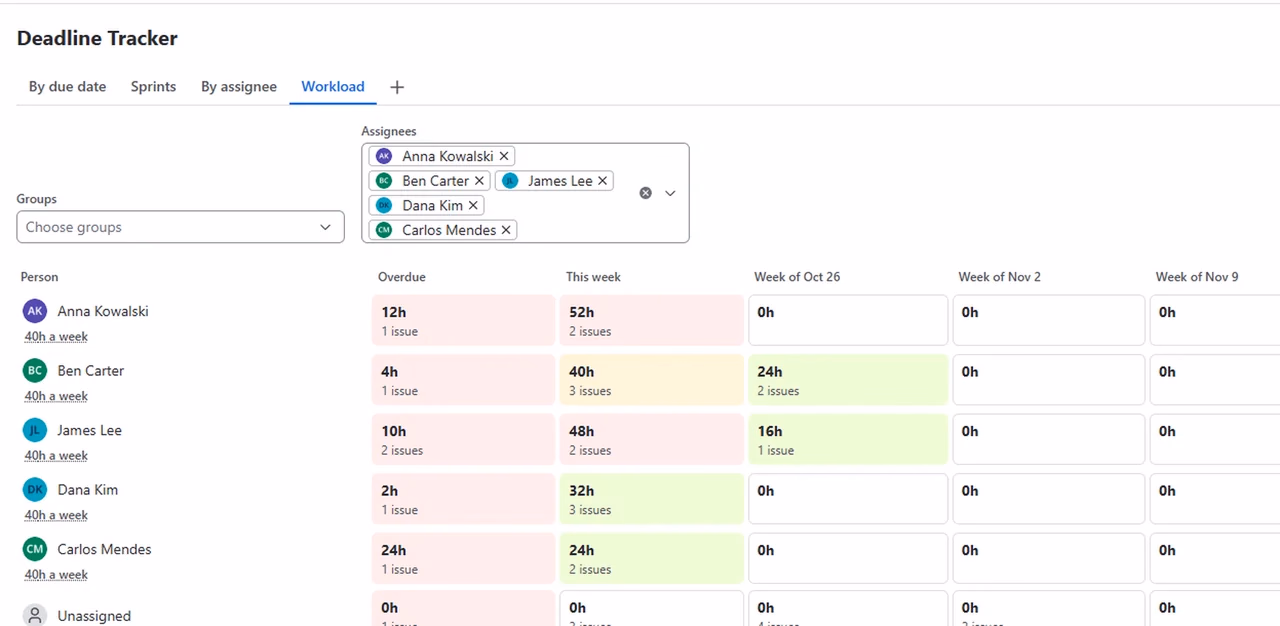Open James Lee's 48h this week cell
1280x626 pixels.
tap(651, 439)
